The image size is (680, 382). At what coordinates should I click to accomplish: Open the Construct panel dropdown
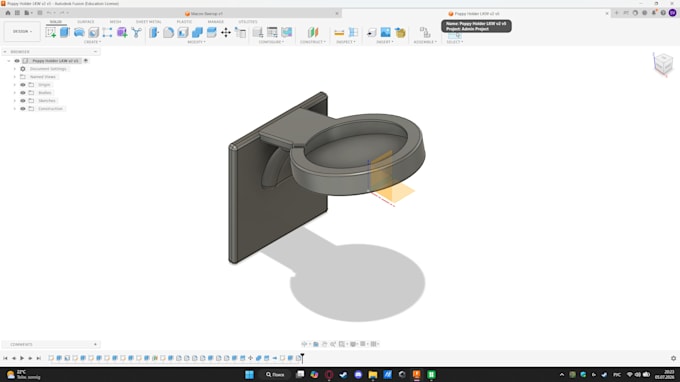point(313,42)
